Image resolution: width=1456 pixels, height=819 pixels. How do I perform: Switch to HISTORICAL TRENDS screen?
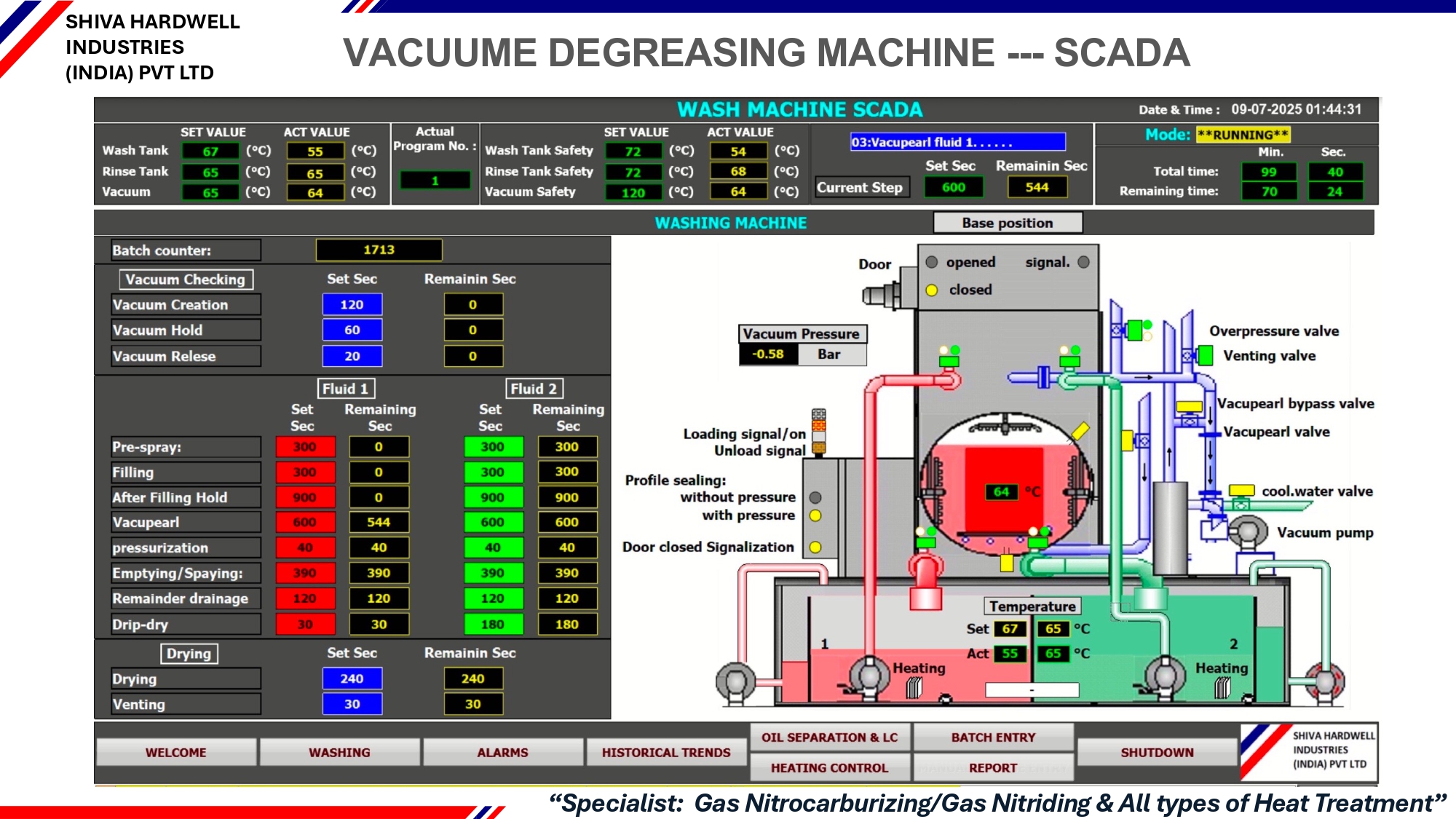(665, 752)
